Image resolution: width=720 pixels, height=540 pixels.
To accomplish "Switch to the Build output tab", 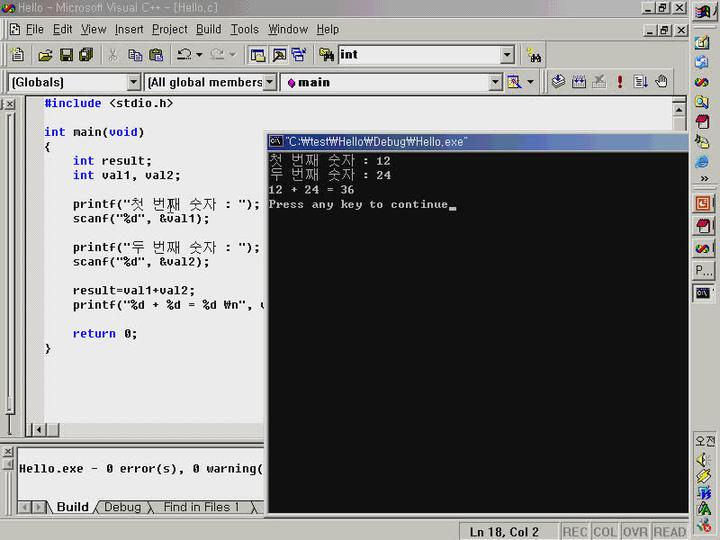I will click(x=73, y=506).
